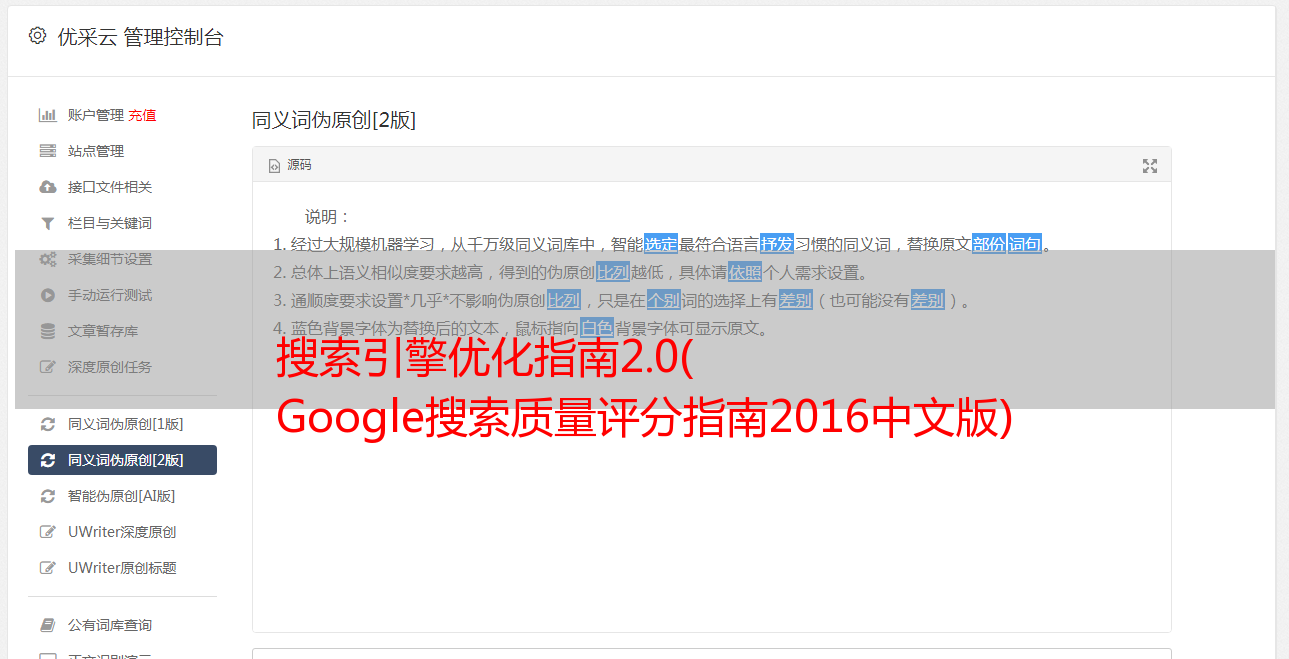The image size is (1289, 659).
Task: Click highlighted word 部份 in first line
Action: click(989, 244)
